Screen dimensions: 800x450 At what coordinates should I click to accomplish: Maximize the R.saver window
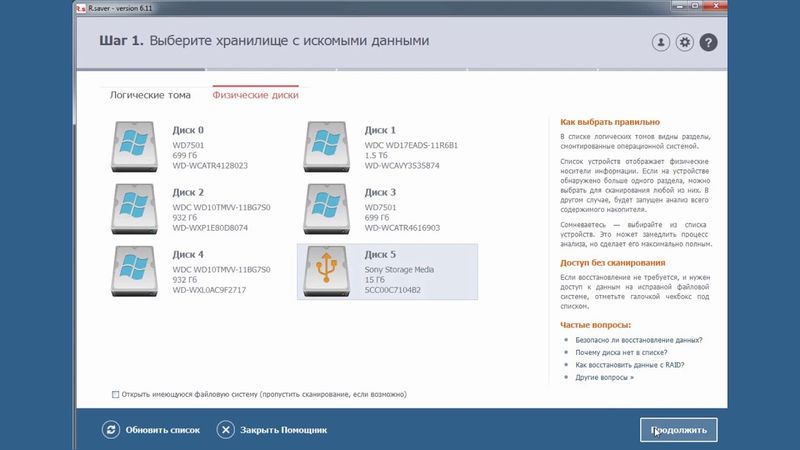coord(695,6)
